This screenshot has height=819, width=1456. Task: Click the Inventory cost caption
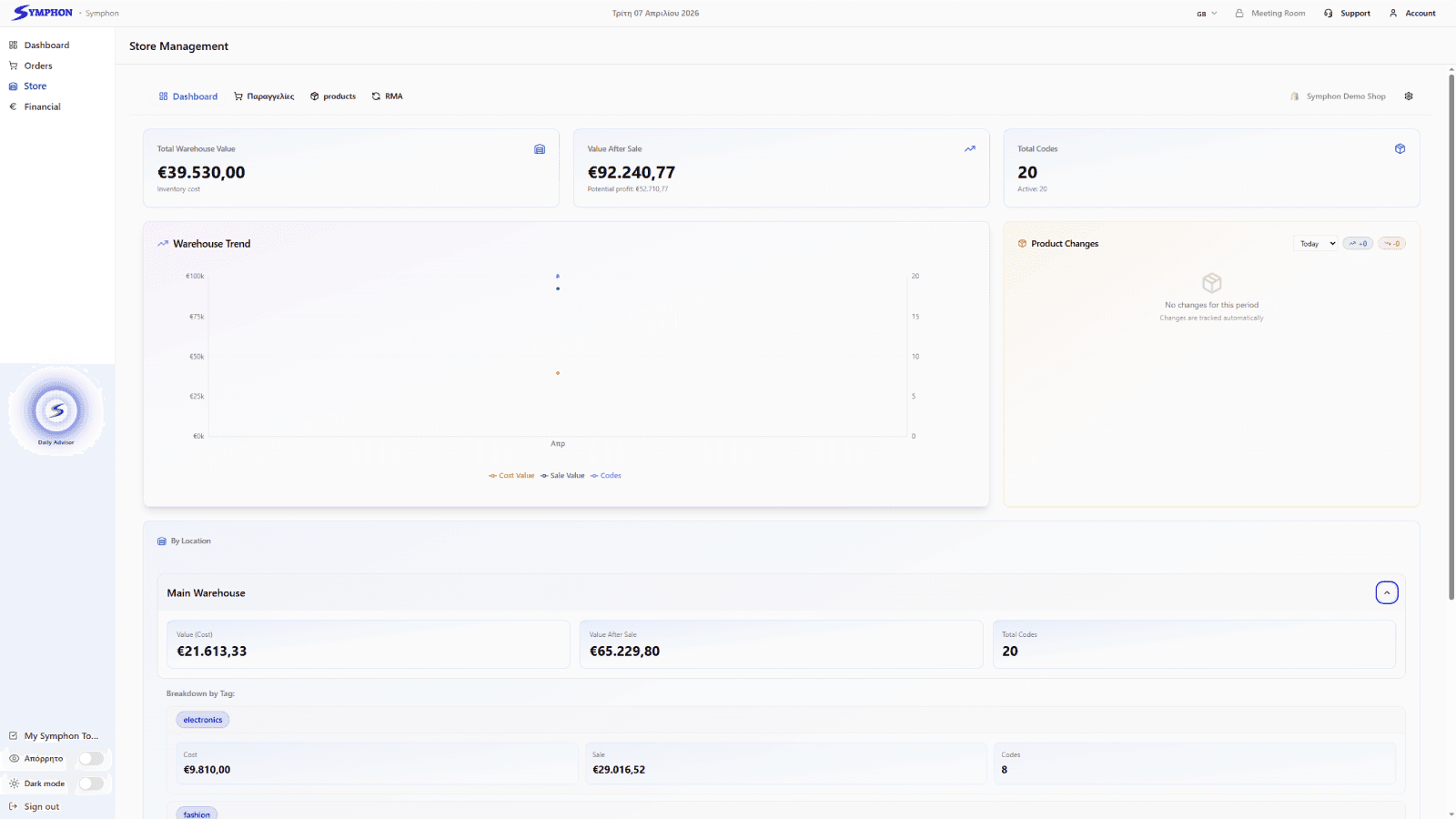[x=178, y=189]
